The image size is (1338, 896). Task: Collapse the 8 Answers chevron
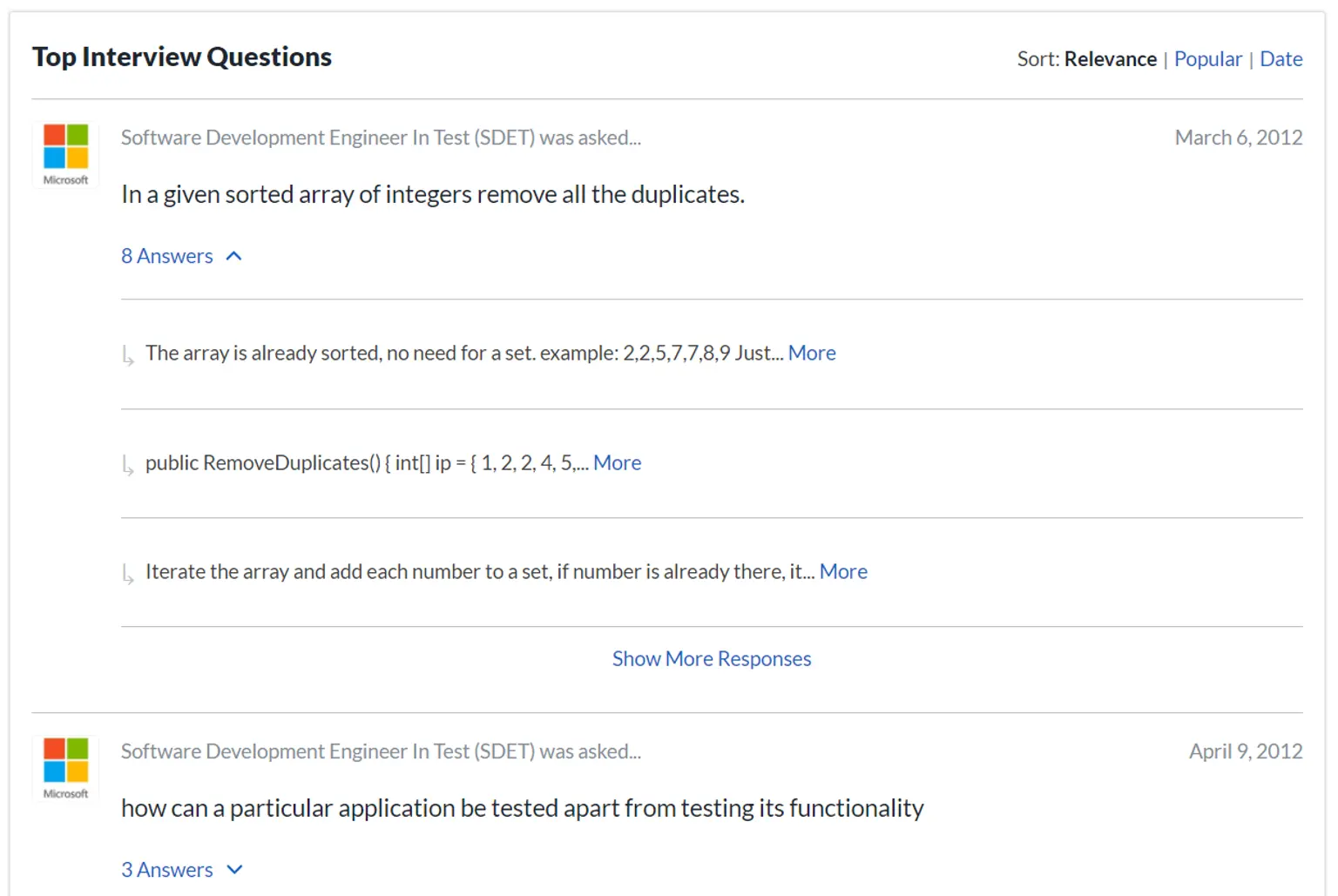233,256
